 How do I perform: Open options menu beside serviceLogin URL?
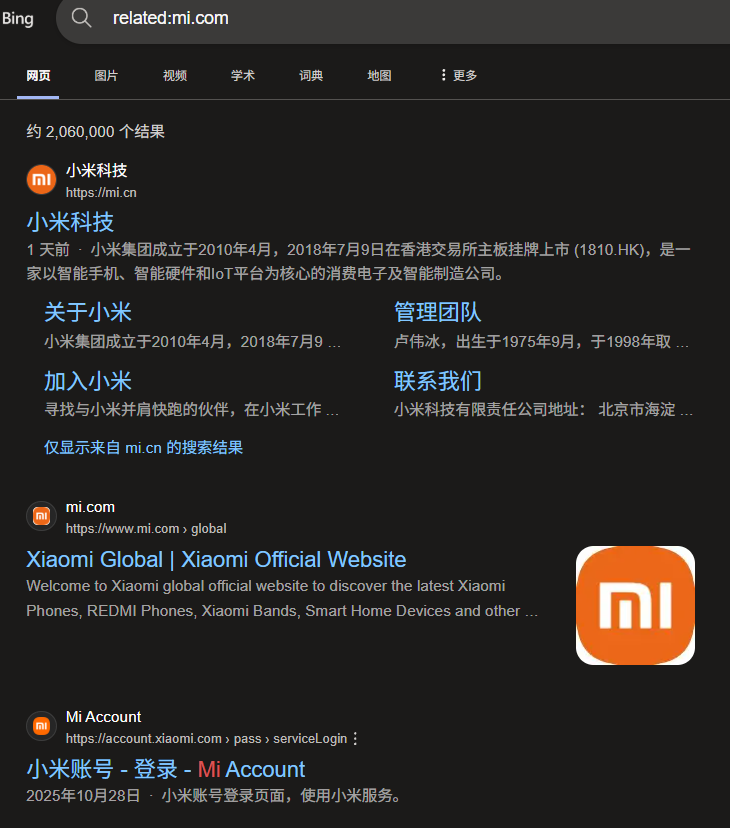[x=355, y=739]
